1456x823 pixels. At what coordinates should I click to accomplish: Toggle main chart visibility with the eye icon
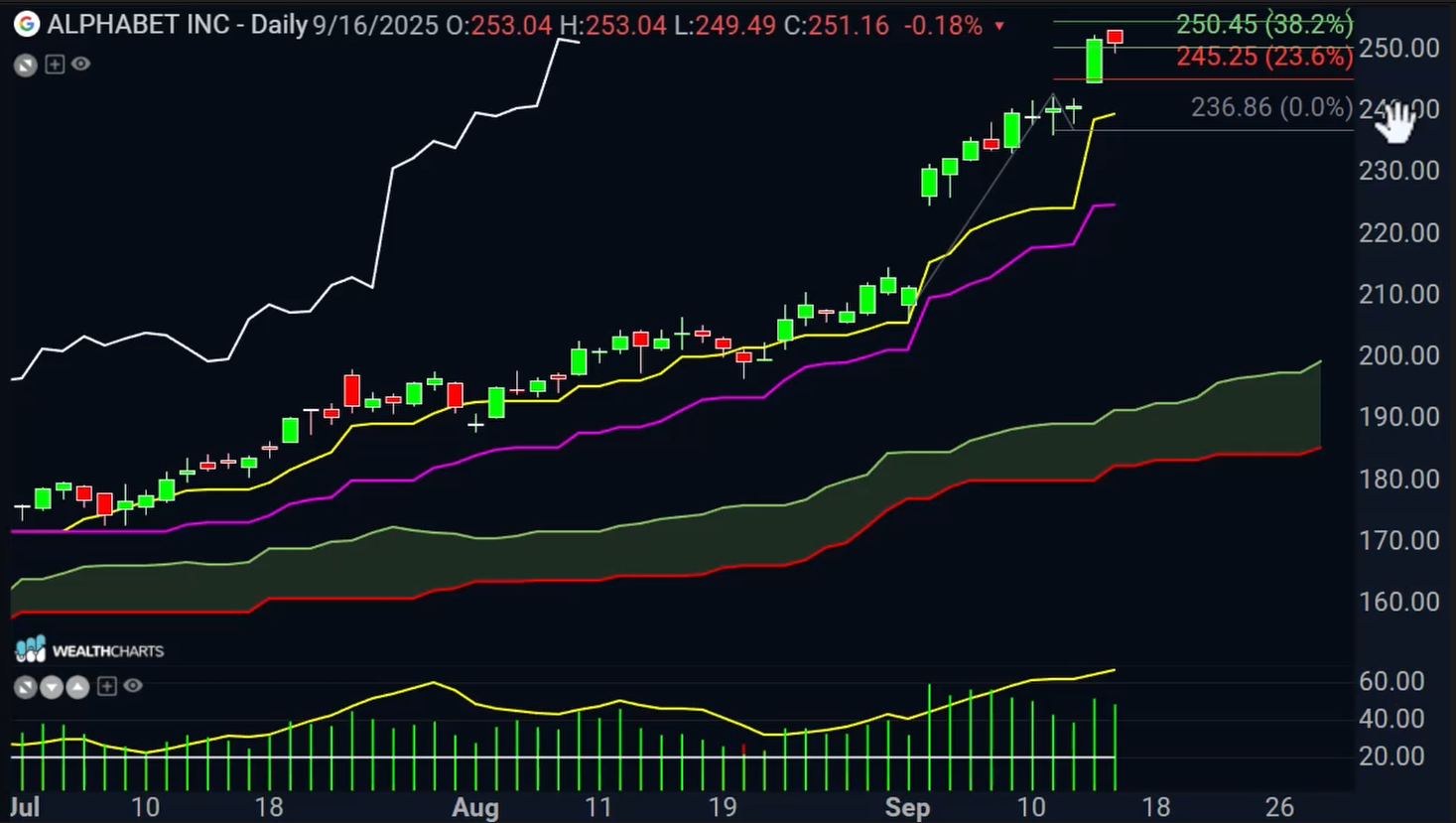click(81, 65)
